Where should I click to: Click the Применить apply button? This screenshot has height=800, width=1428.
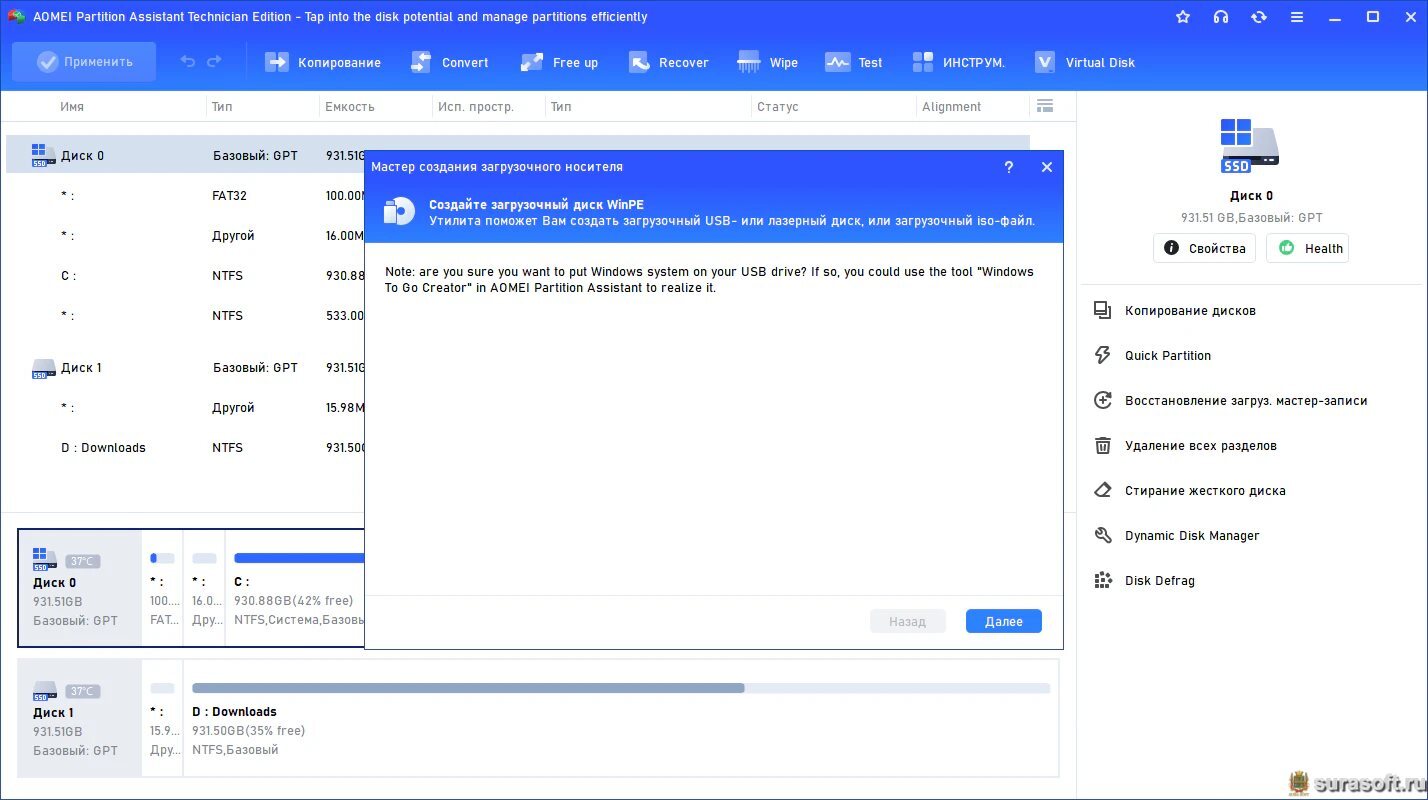(x=84, y=62)
